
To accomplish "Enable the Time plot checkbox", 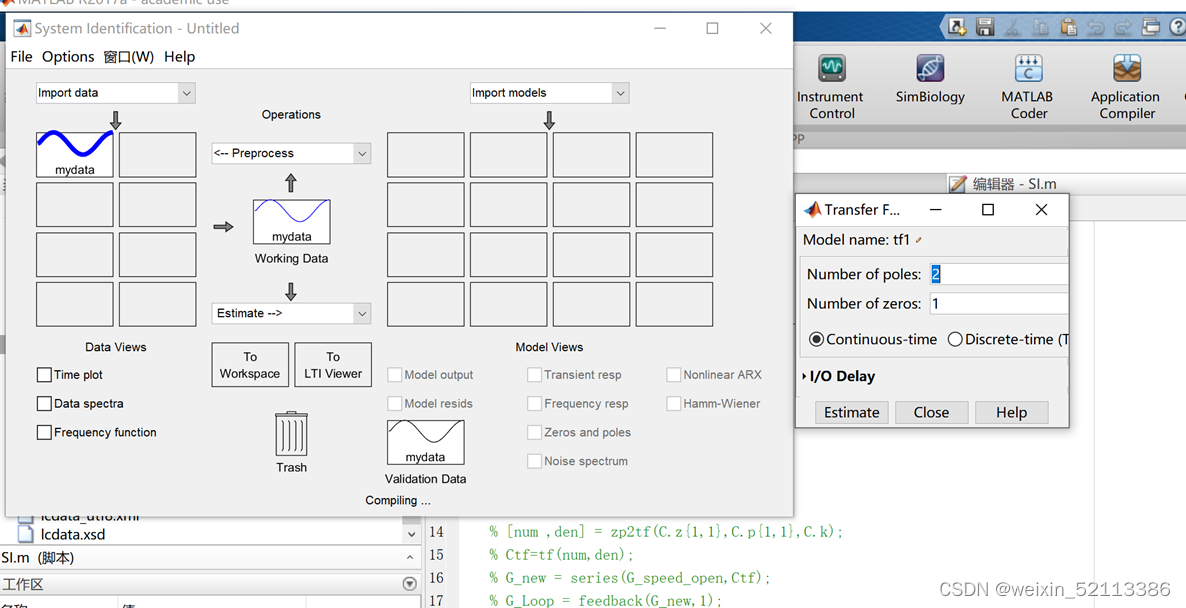I will pyautogui.click(x=44, y=375).
